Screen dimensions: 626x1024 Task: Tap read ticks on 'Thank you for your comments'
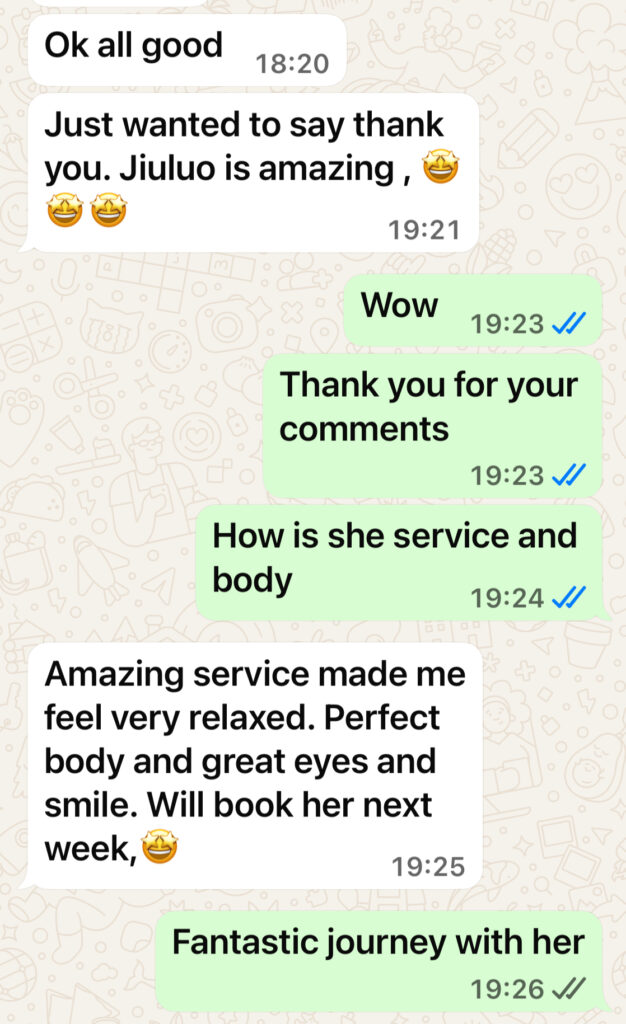[x=569, y=475]
